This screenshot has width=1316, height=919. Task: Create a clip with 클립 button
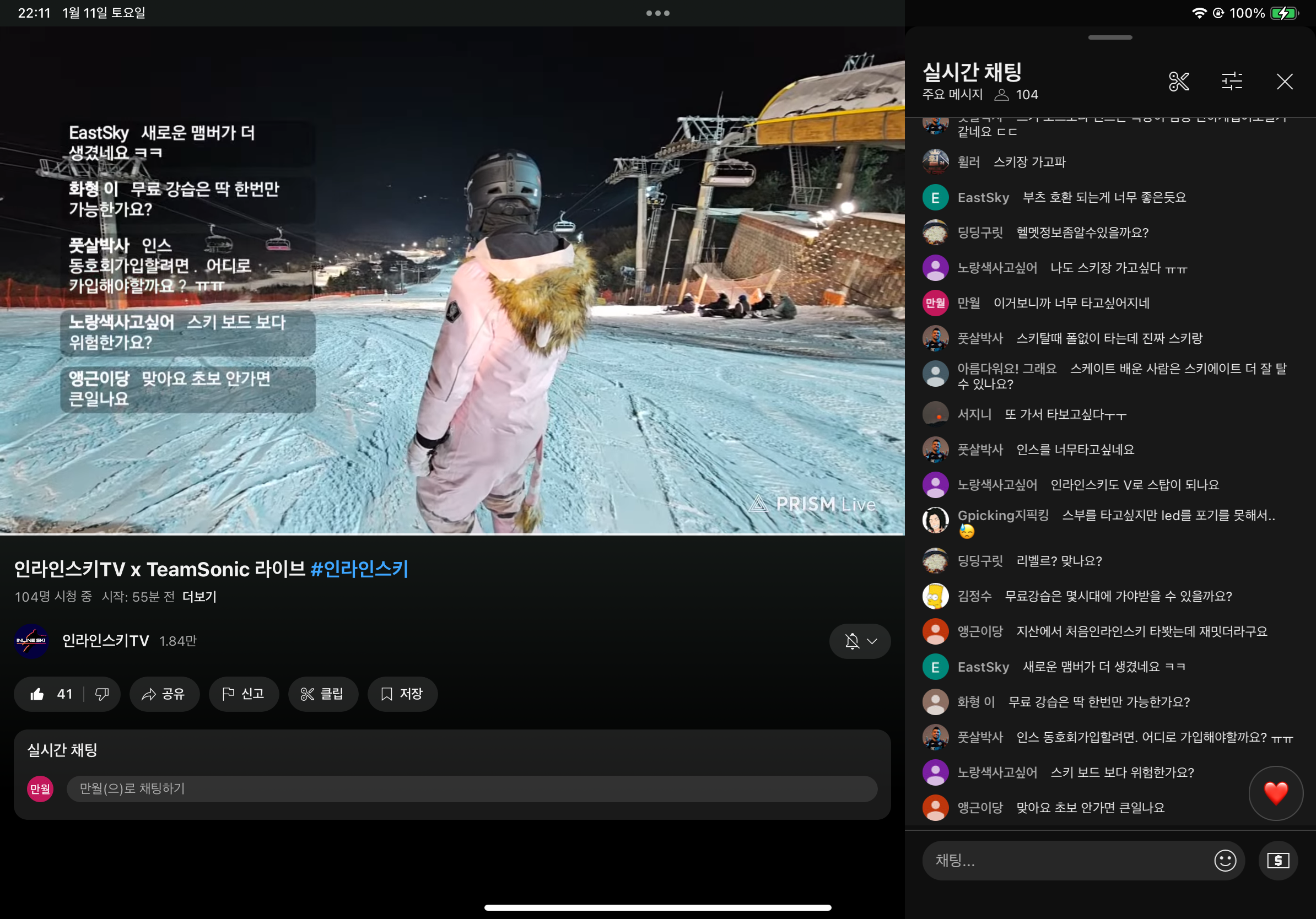point(323,694)
